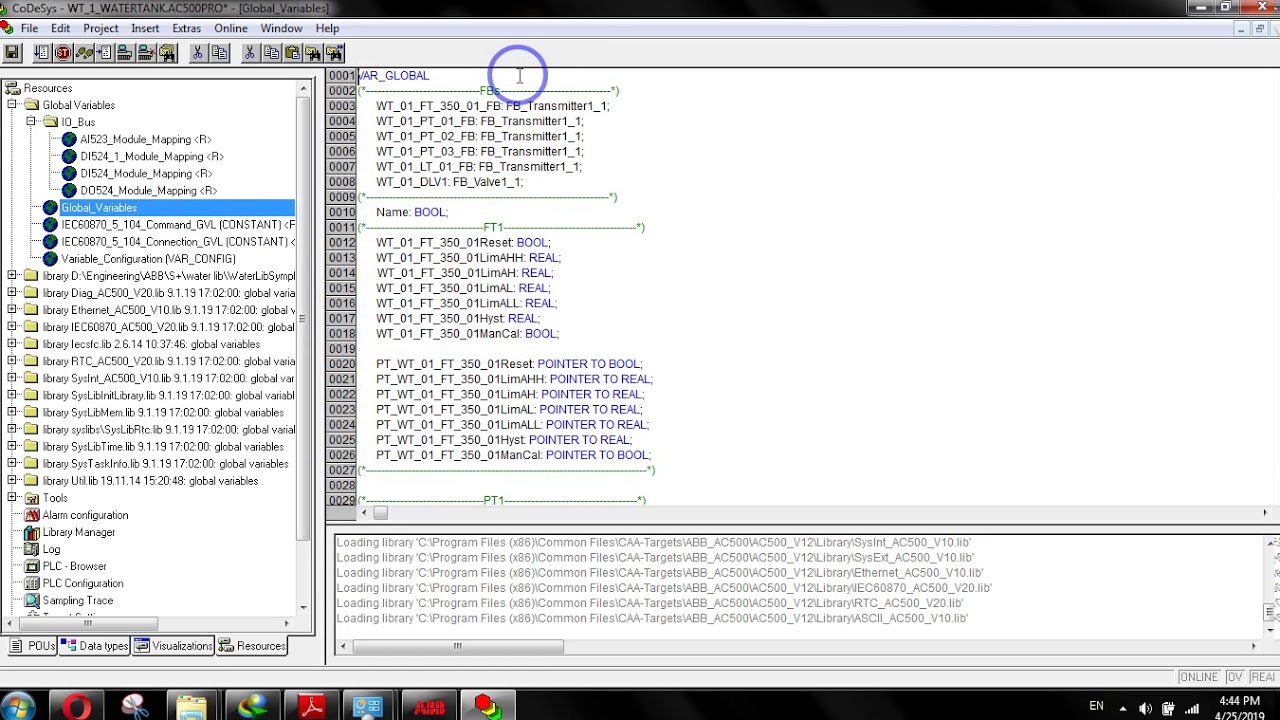
Task: Expand library RTC_AC500_V20.lib node
Action: point(12,361)
